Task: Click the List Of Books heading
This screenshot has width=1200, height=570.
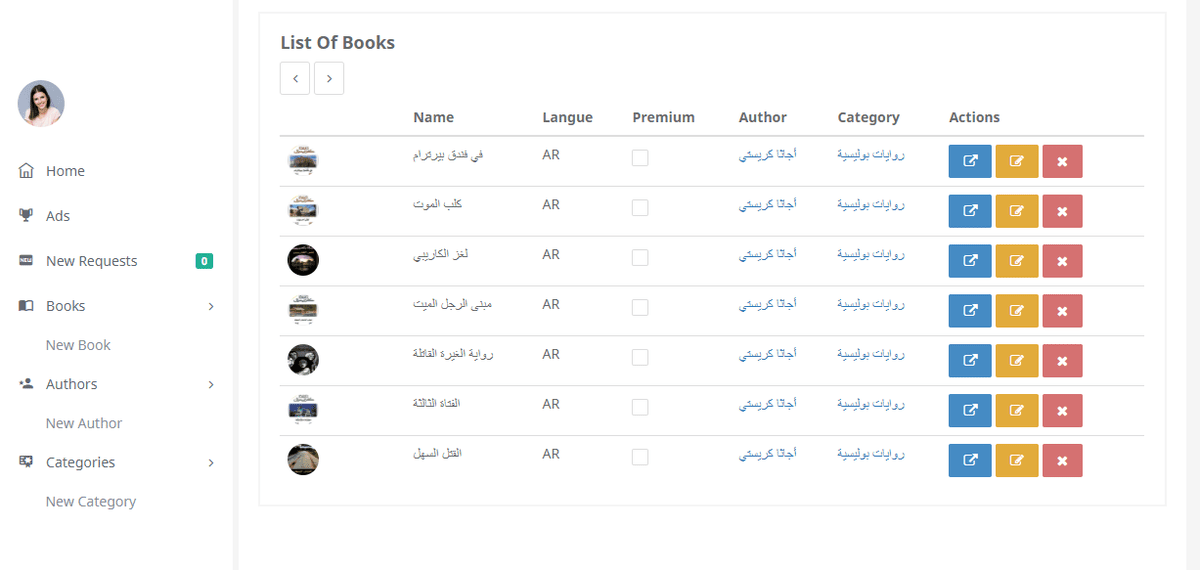Action: (338, 43)
